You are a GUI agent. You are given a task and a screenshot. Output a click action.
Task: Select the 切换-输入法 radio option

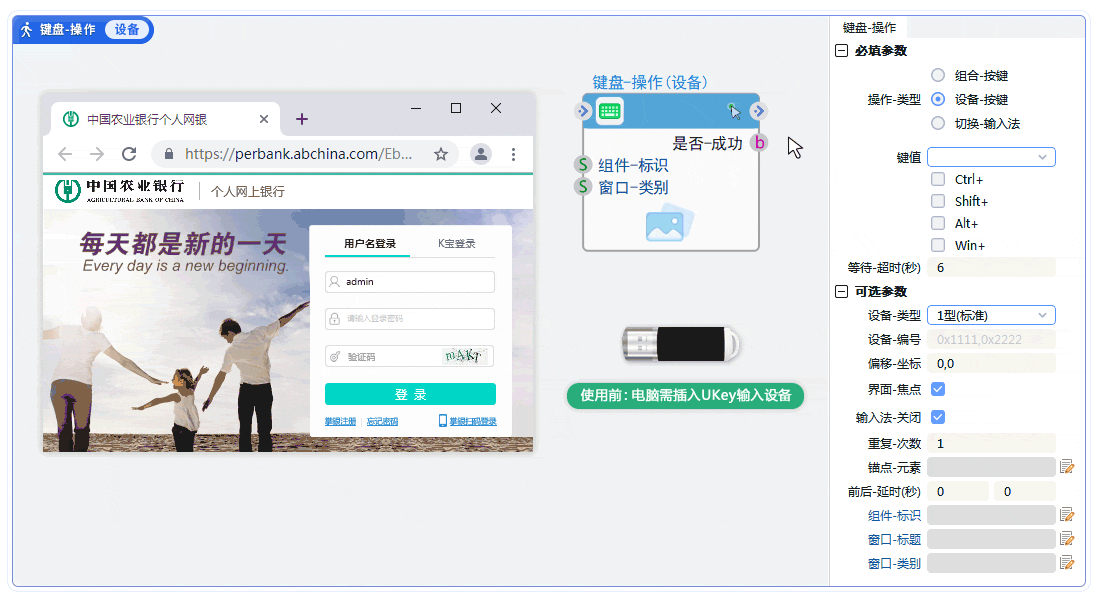coord(937,123)
